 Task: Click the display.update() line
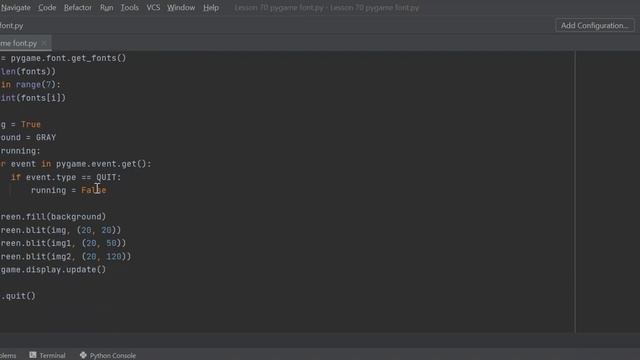point(53,270)
